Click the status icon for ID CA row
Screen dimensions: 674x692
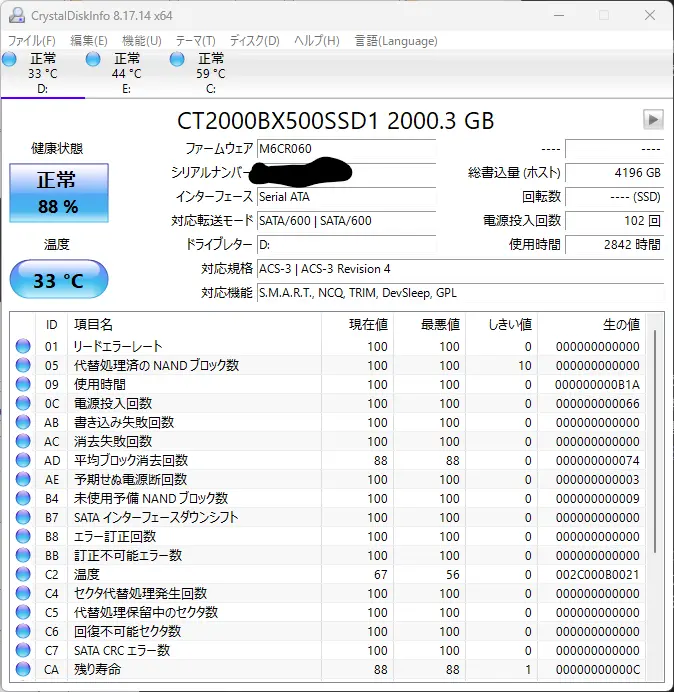click(x=23, y=669)
